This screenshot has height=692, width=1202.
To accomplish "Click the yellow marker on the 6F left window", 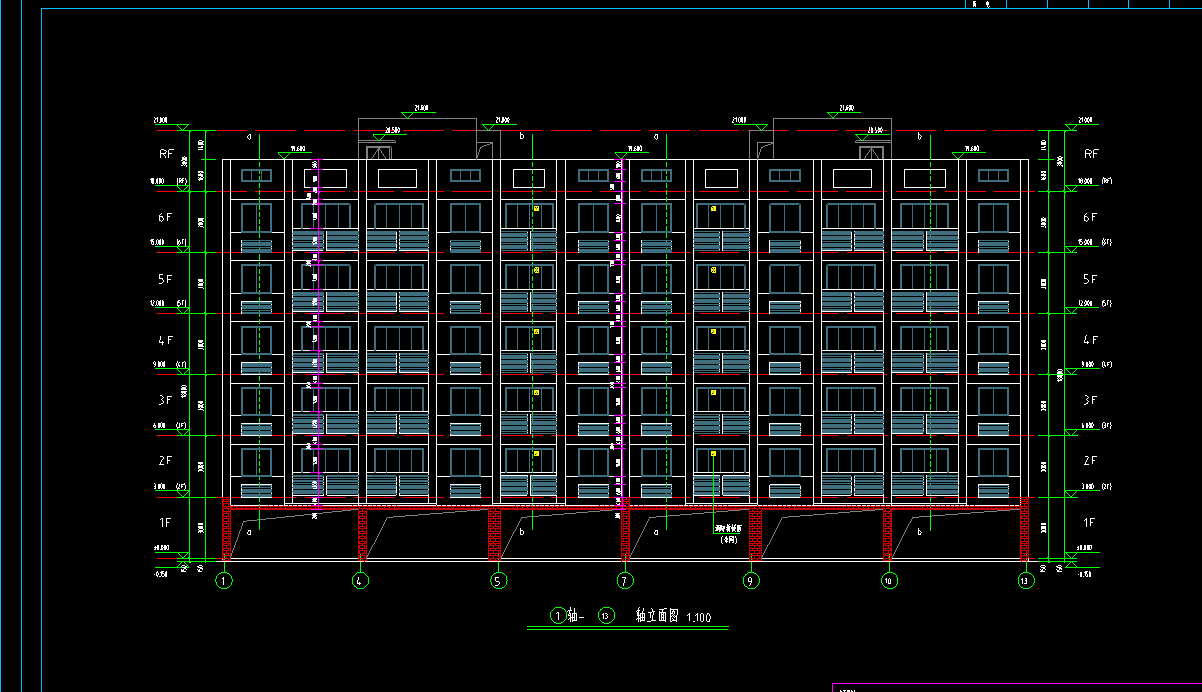I will click(x=536, y=209).
